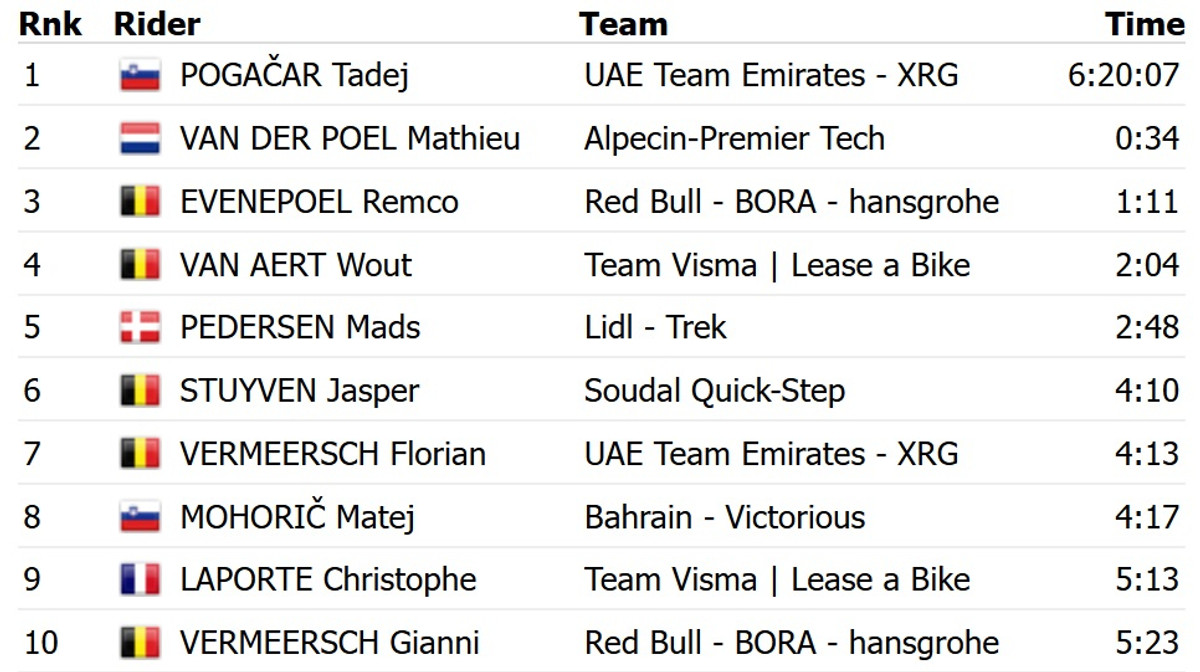Open VAN DER POEL Mathieu rider link
Screen dimensions: 1200x672
[350, 139]
